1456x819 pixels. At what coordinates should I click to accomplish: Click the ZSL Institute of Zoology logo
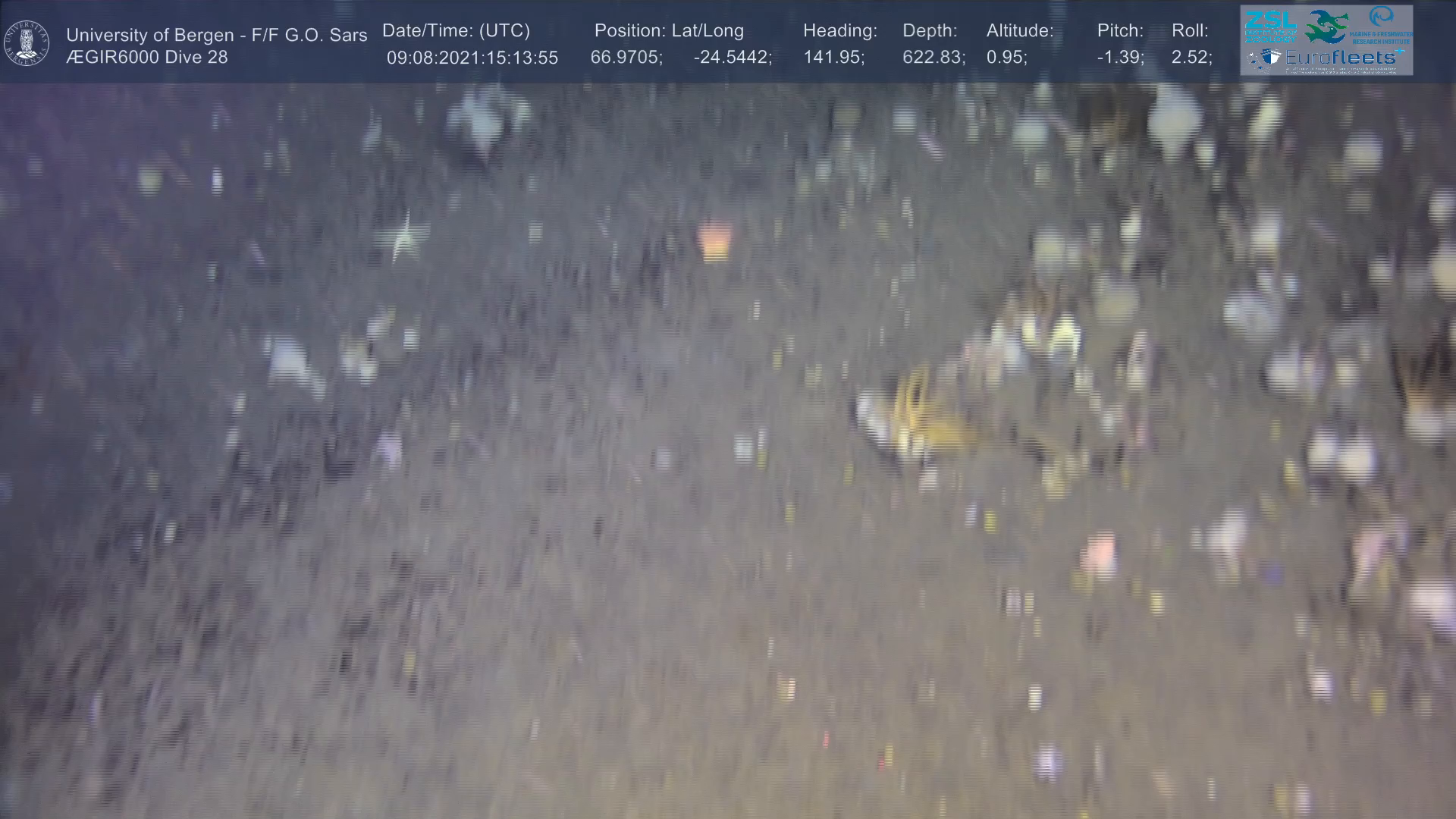(1270, 27)
